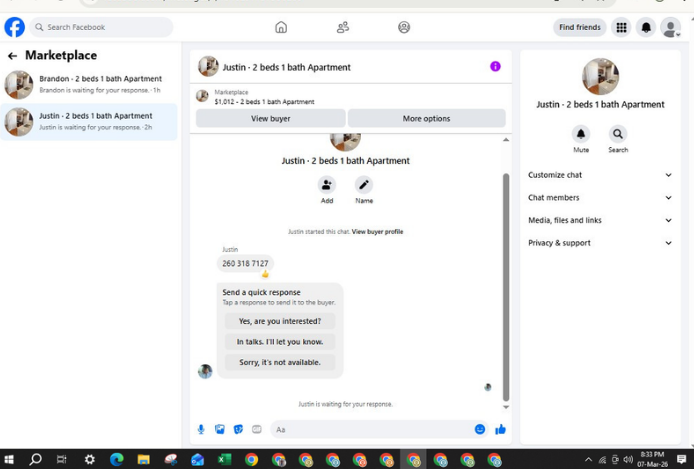Open Microsoft Edge from the taskbar
The image size is (694, 469).
click(x=117, y=460)
